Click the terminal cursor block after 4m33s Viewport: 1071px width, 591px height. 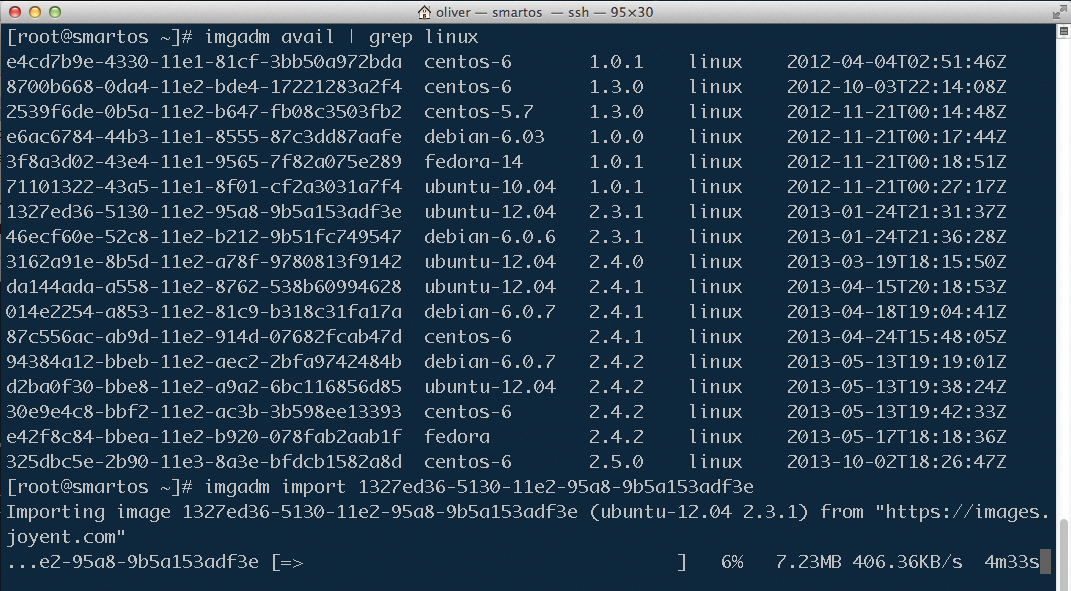tap(1045, 562)
